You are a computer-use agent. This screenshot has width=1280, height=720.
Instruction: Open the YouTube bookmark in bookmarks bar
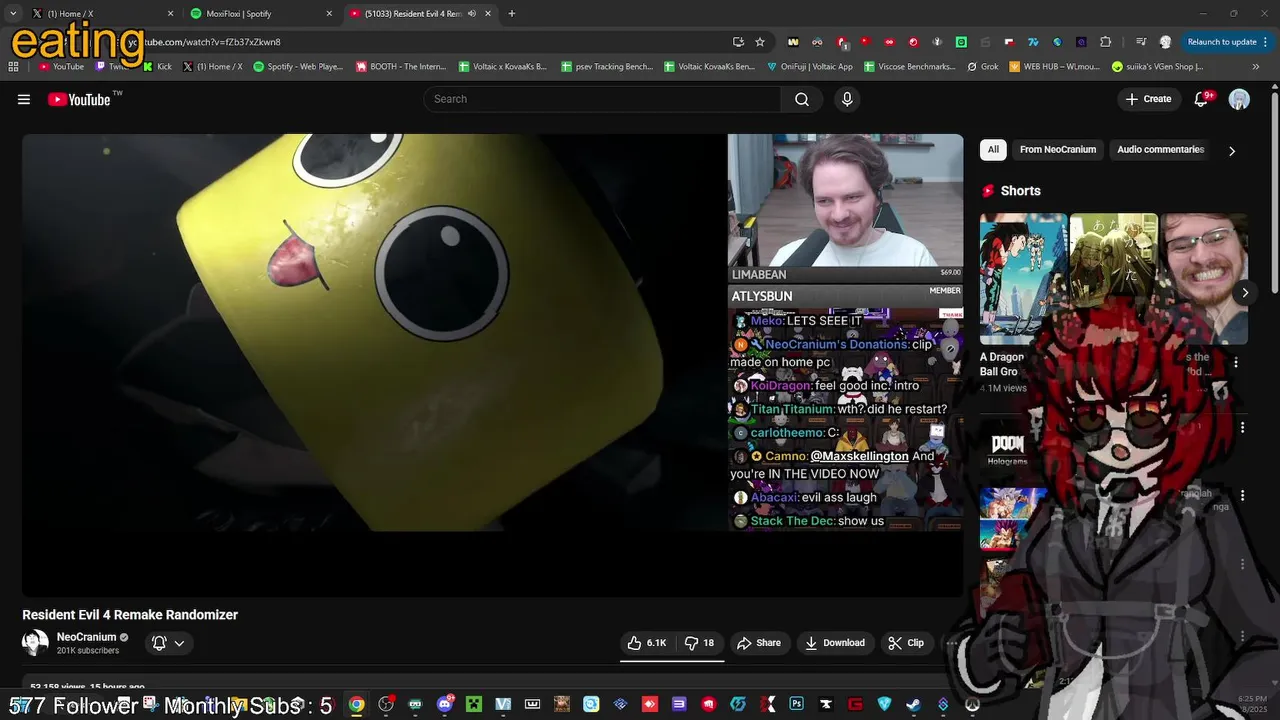point(61,67)
